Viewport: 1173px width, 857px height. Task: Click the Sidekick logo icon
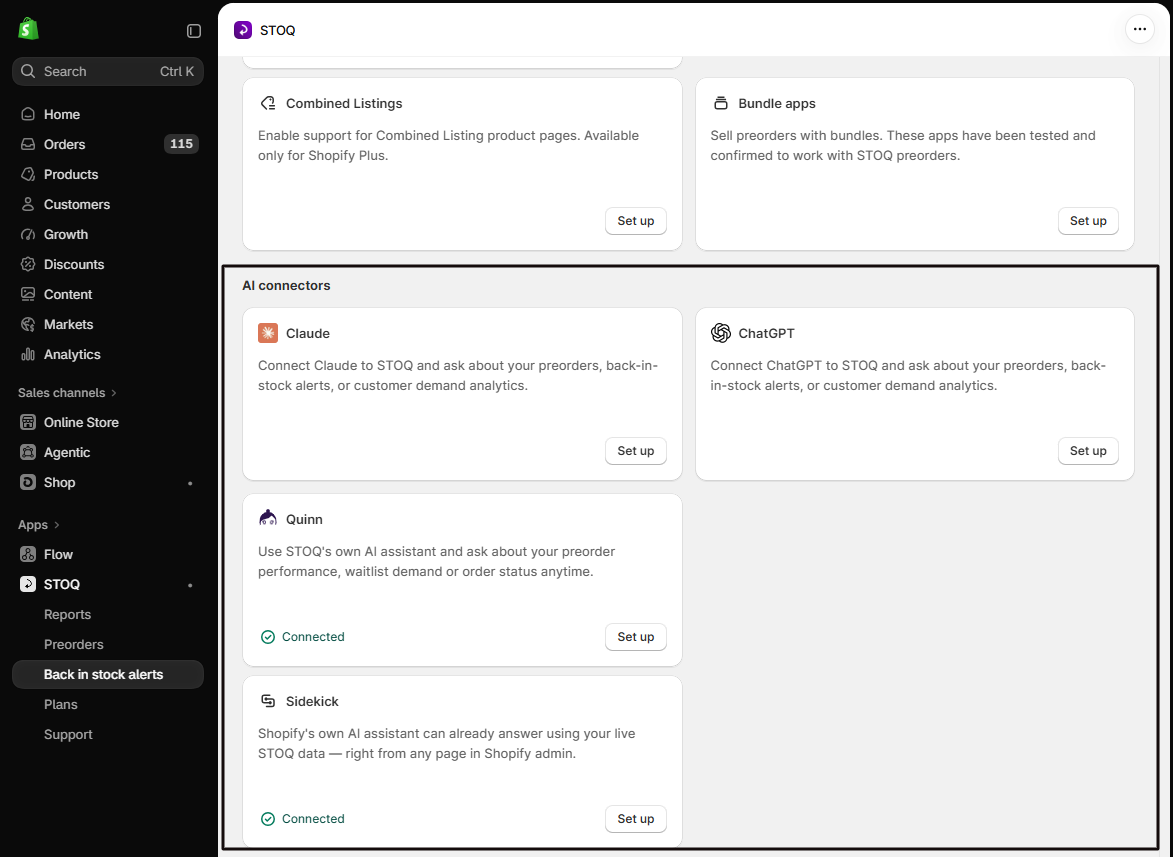[268, 701]
